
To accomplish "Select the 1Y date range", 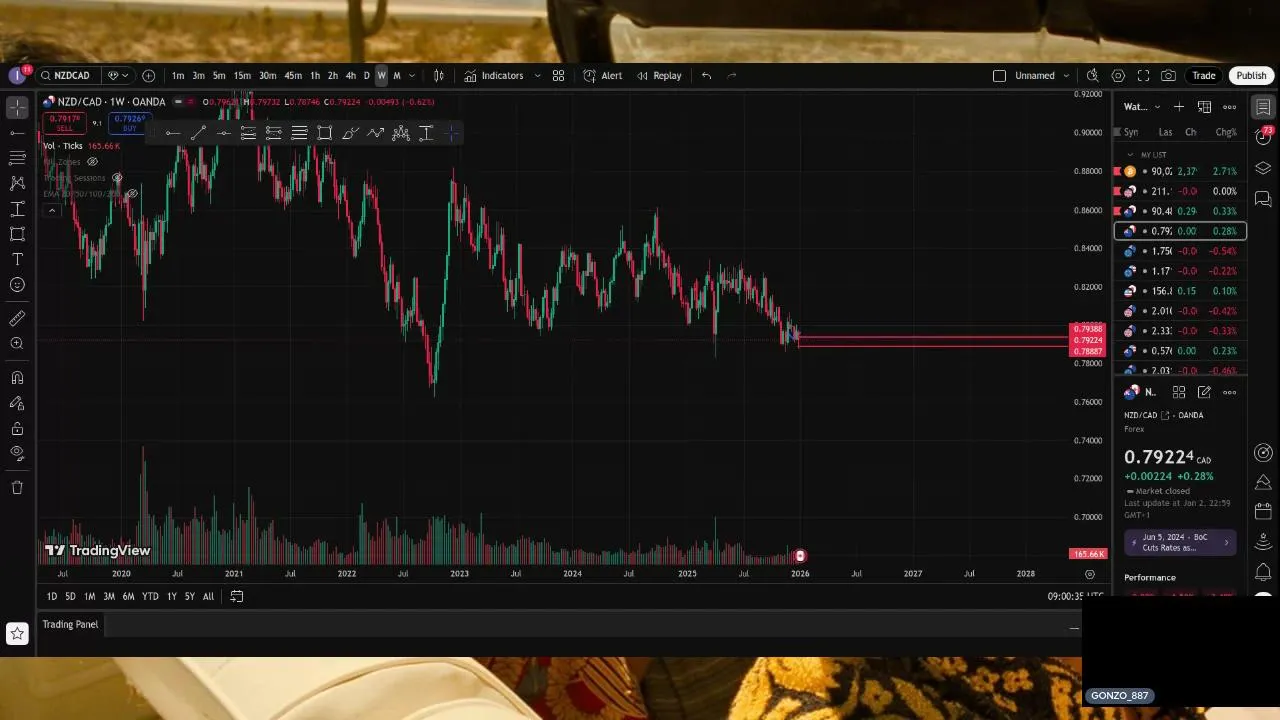I will [171, 596].
